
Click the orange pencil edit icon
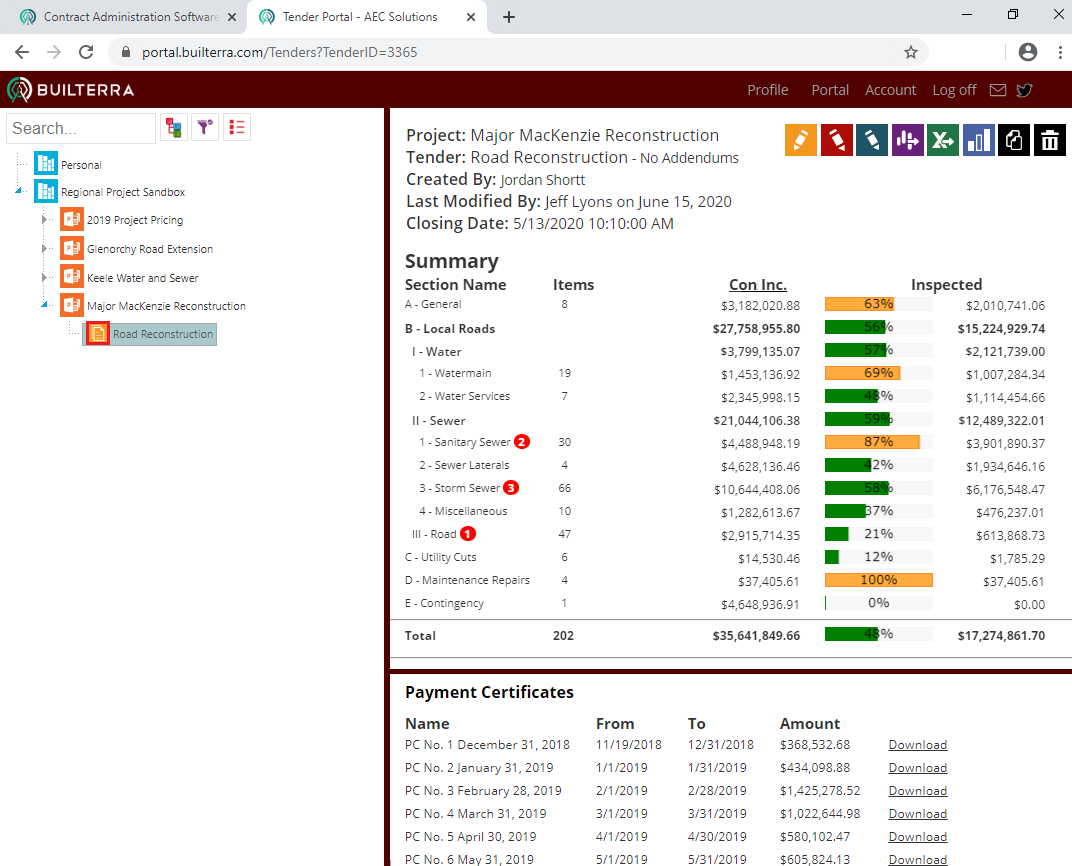[x=801, y=140]
